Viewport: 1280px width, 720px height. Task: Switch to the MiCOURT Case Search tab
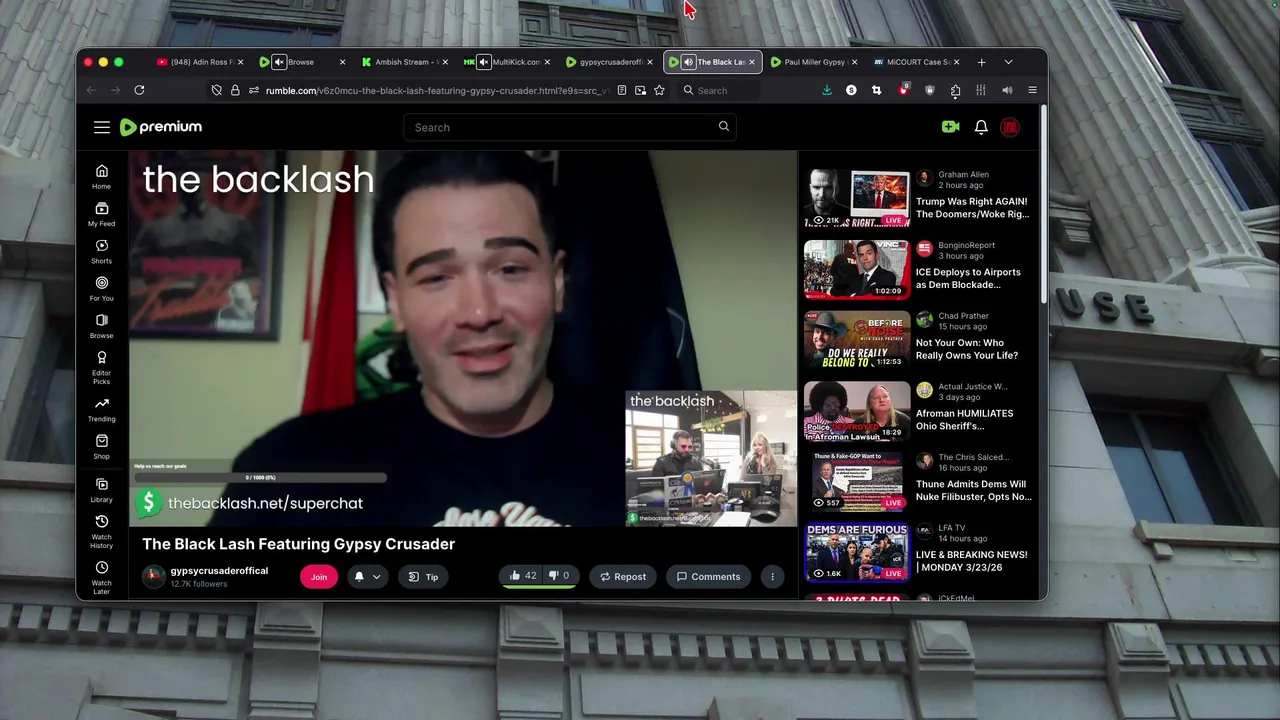[915, 62]
